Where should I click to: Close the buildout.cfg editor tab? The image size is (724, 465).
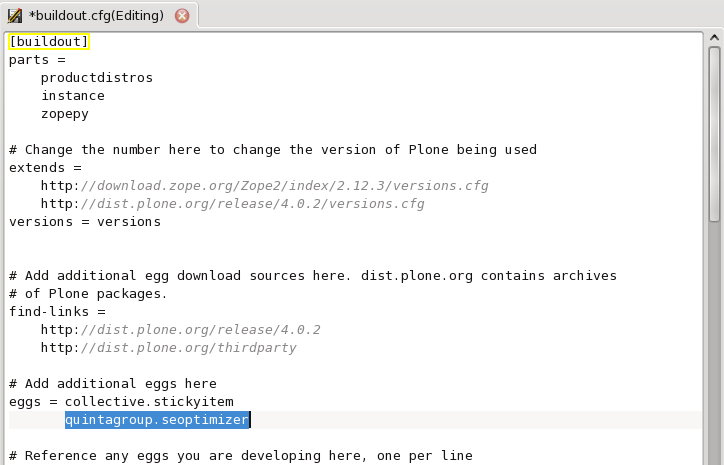(182, 16)
